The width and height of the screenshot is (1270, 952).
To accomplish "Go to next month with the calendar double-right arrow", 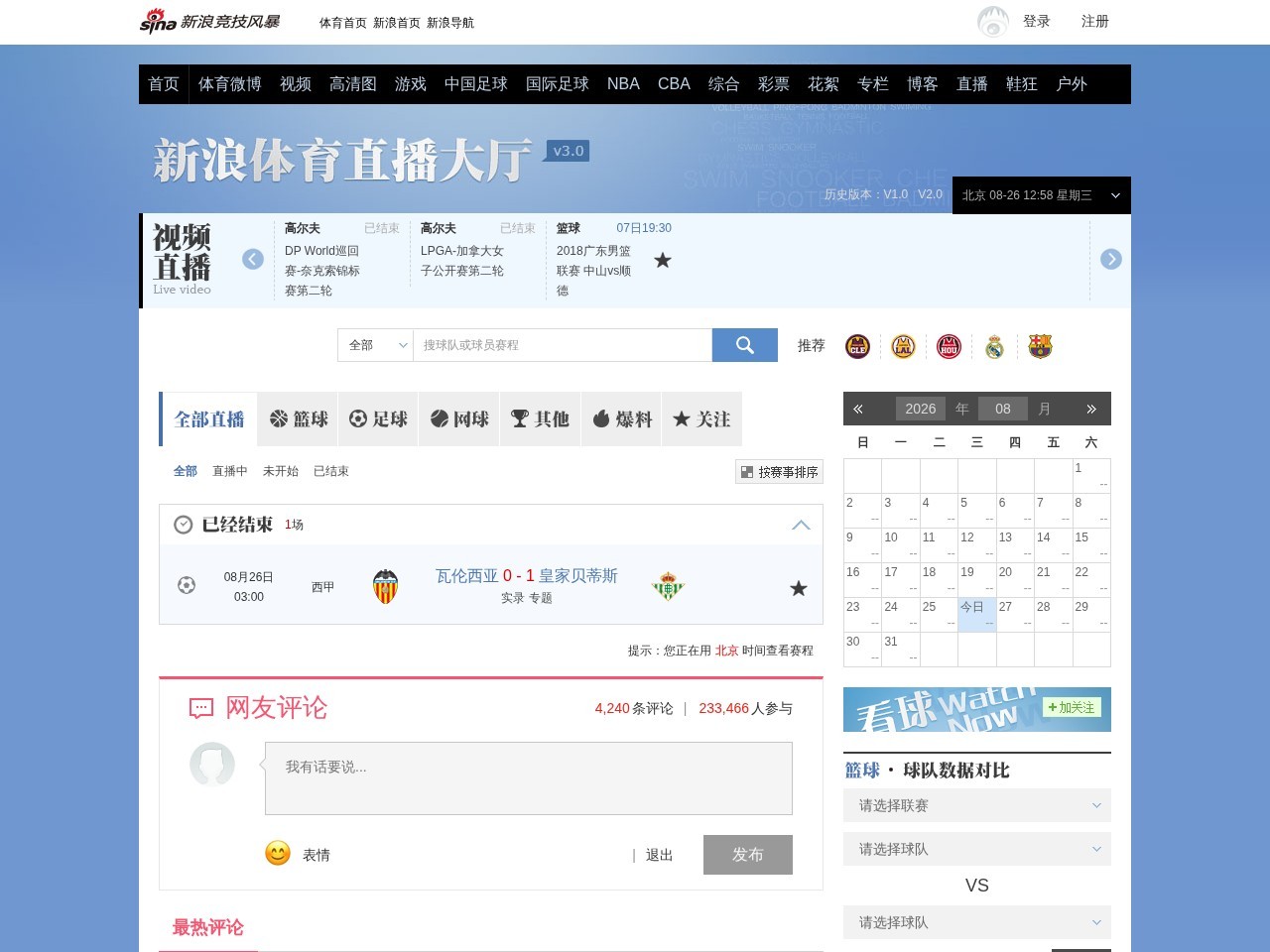I will [x=1091, y=409].
